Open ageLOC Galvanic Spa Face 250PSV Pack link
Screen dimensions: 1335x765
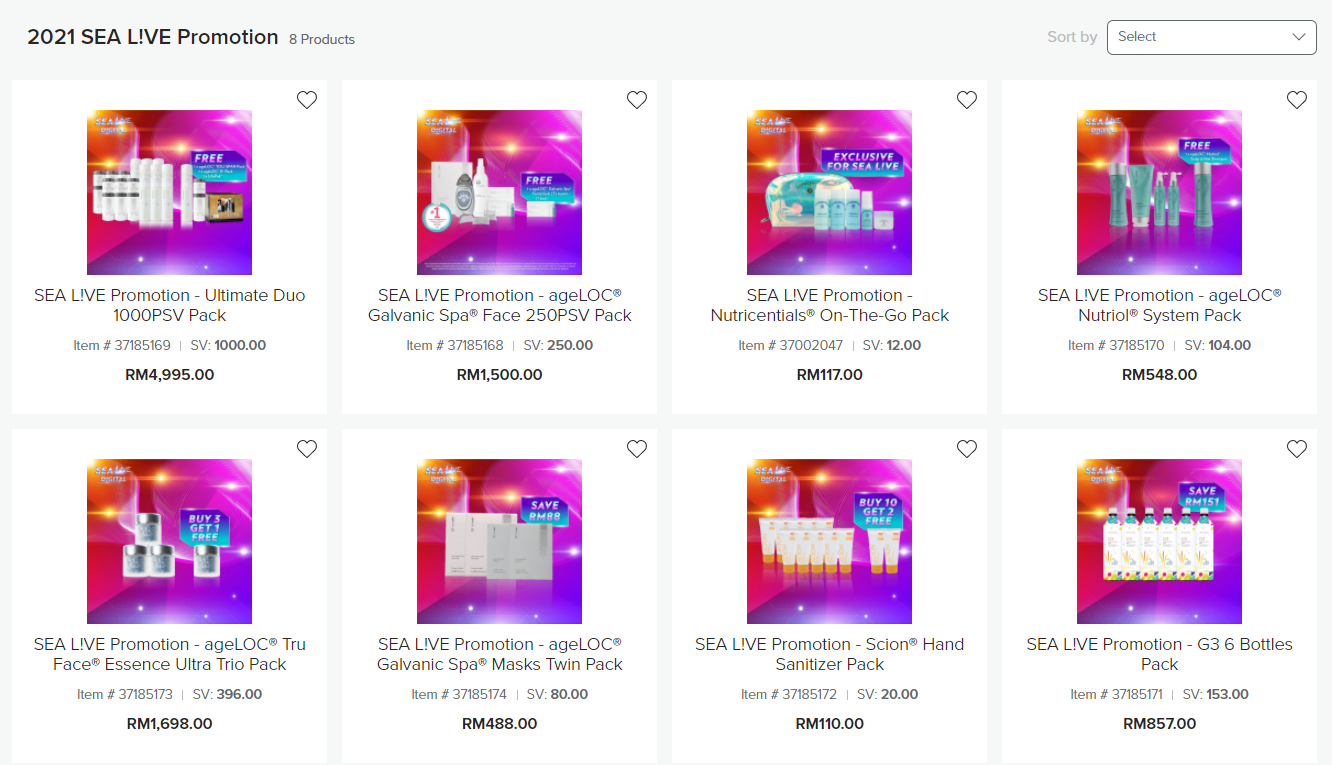coord(500,305)
